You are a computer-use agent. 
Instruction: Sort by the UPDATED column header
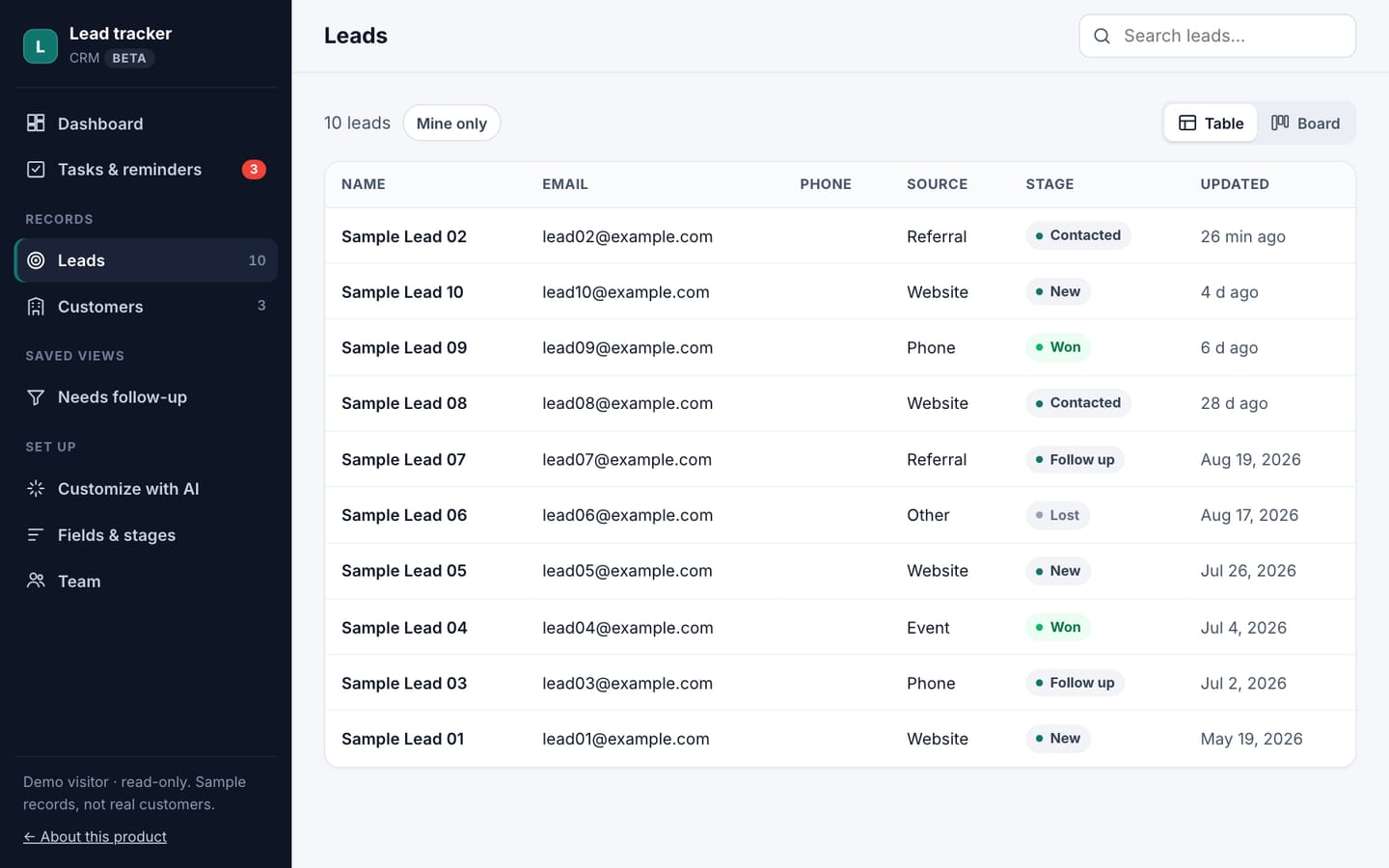[1235, 184]
